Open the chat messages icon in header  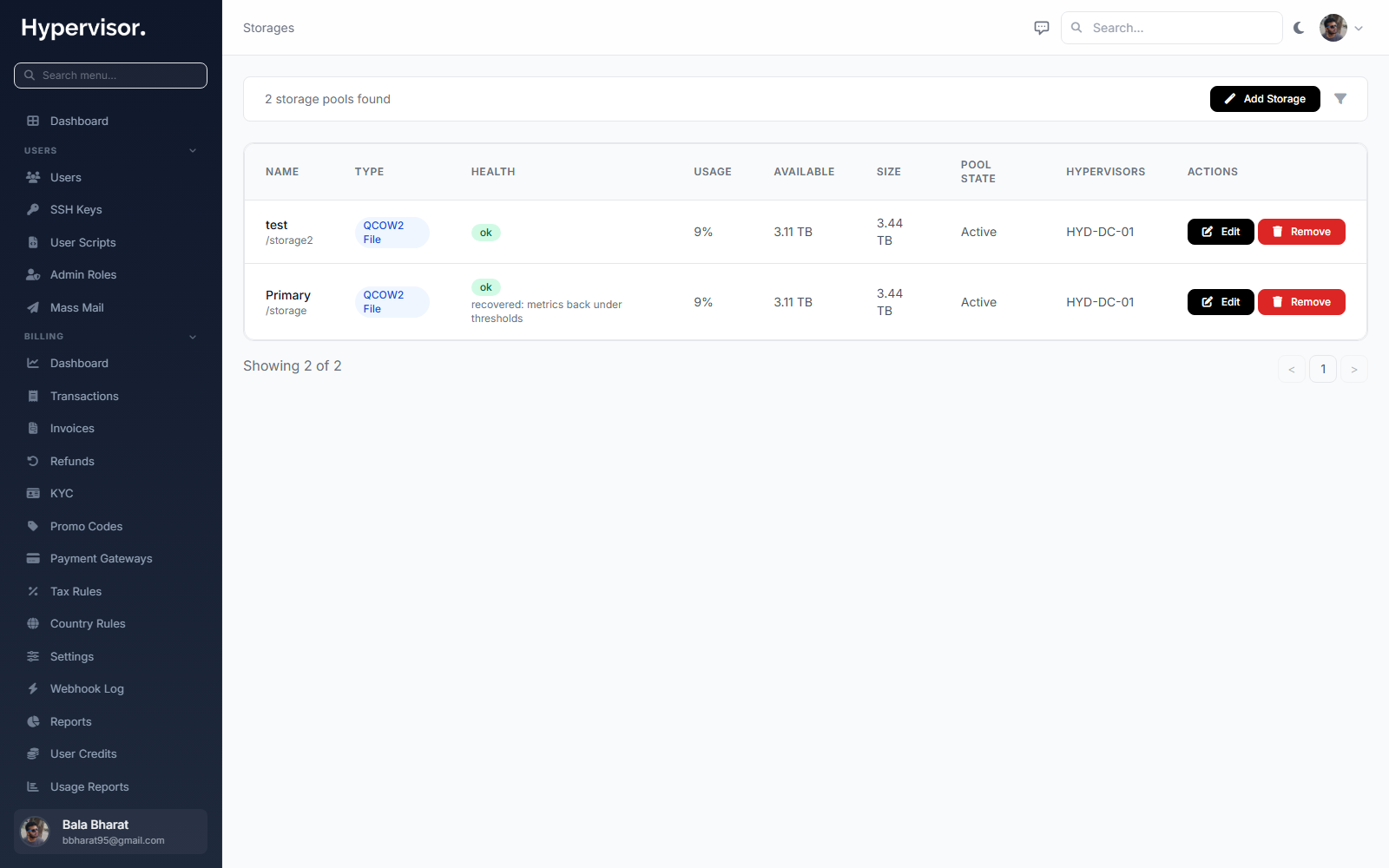coord(1042,28)
